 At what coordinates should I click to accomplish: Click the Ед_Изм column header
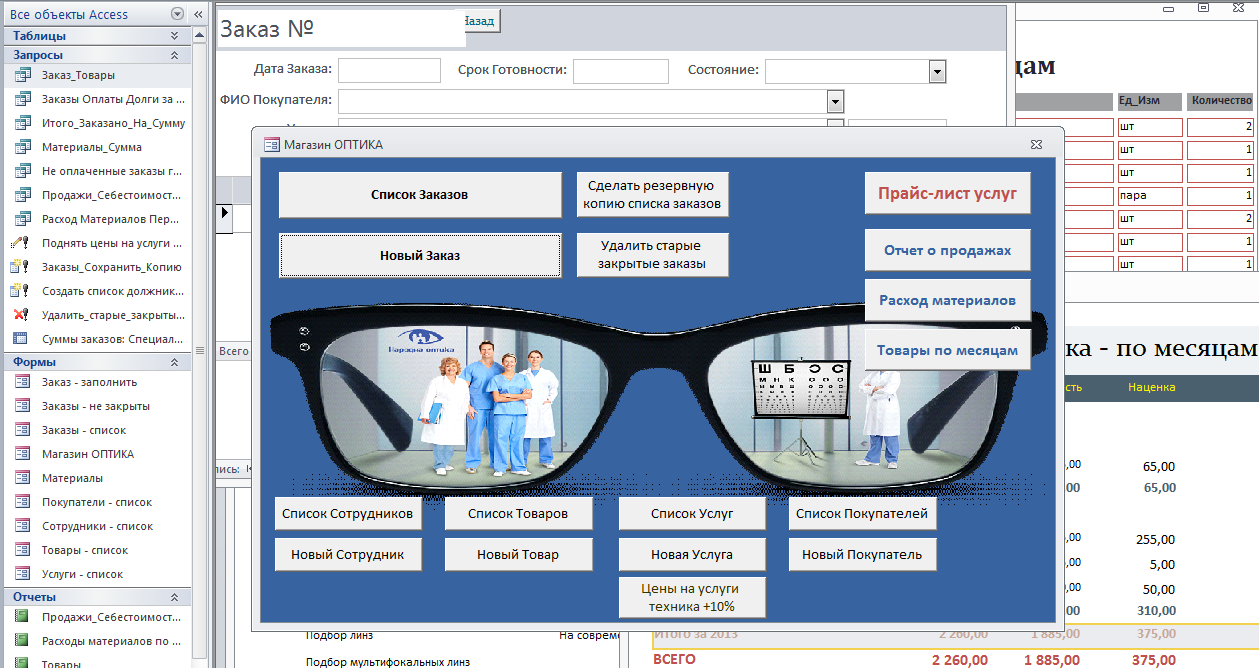click(1147, 101)
